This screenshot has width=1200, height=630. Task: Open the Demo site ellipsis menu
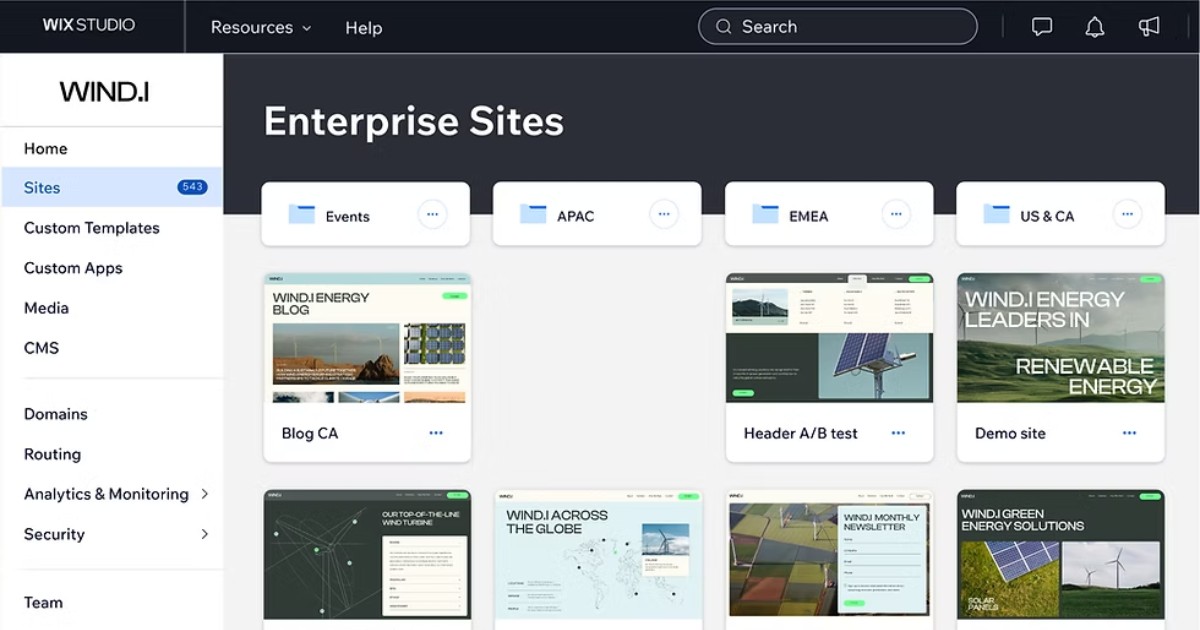1129,433
